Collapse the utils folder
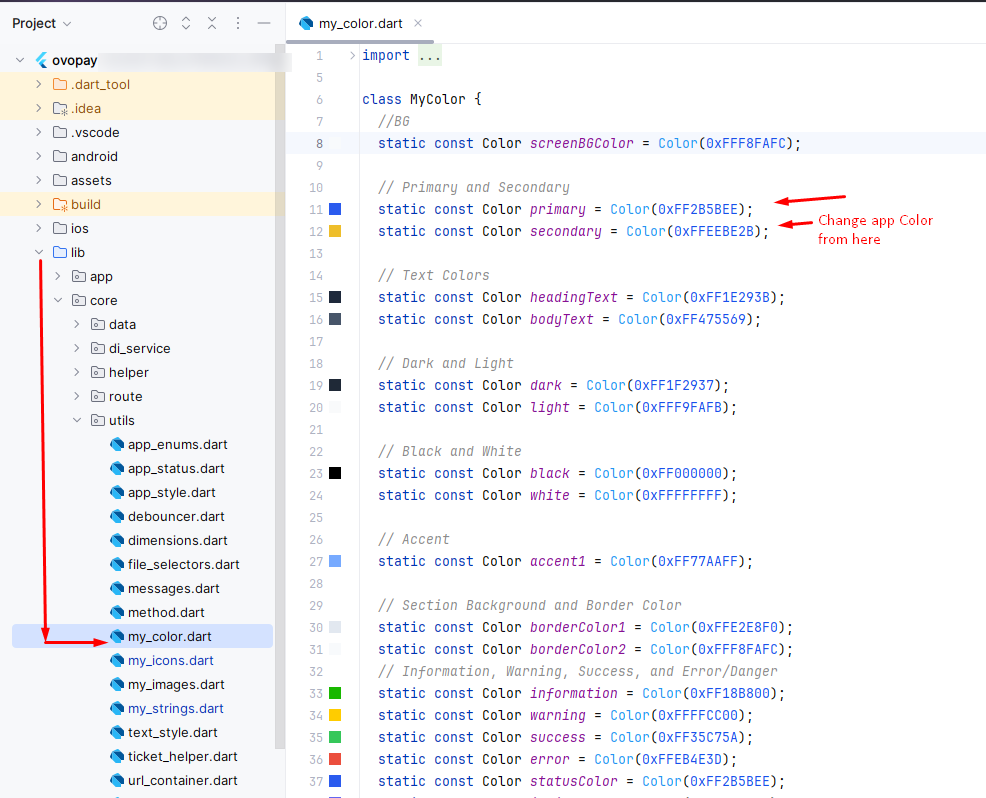The height and width of the screenshot is (798, 986). [x=77, y=420]
